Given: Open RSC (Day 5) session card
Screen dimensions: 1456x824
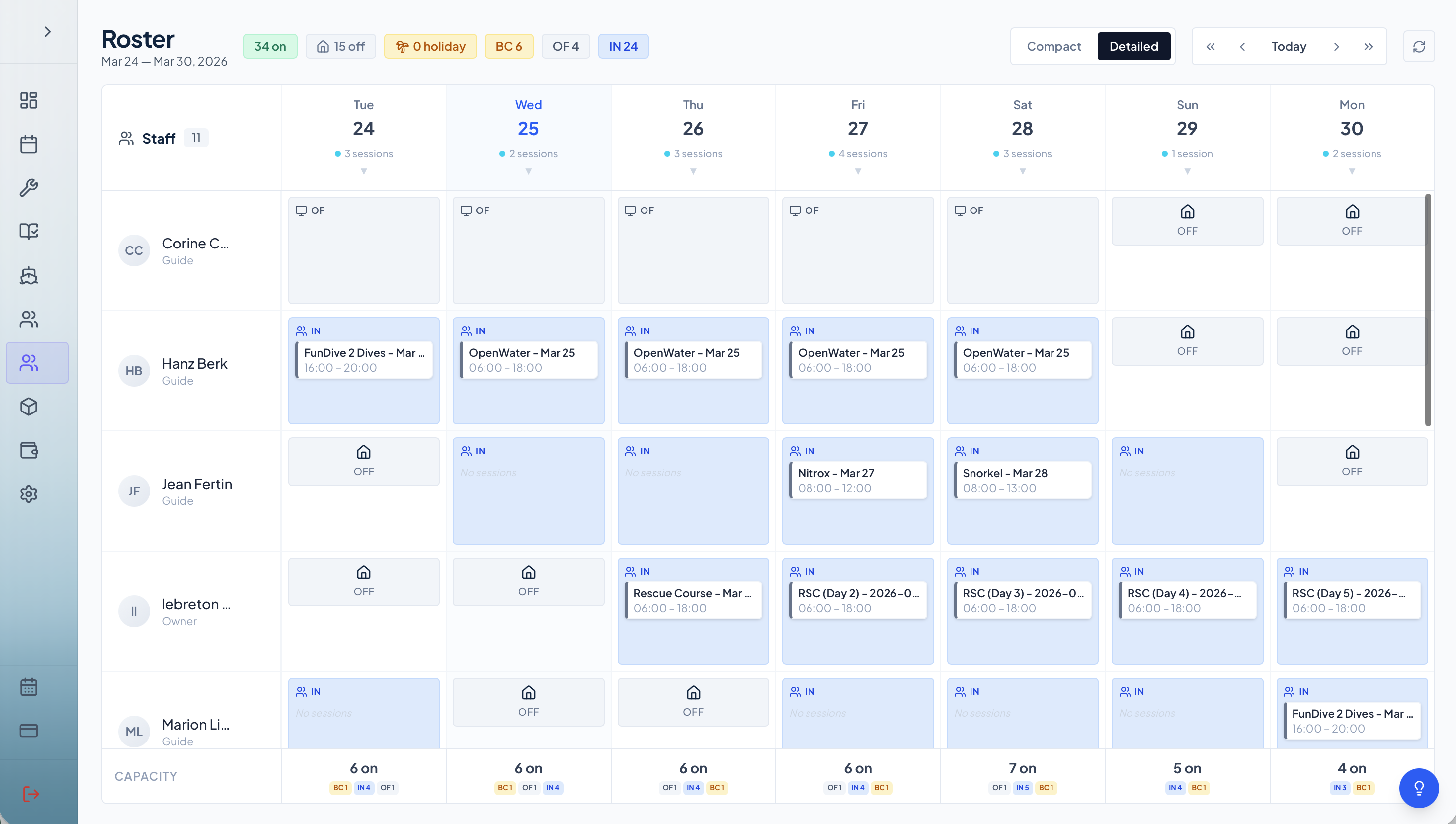Looking at the screenshot, I should pos(1352,600).
